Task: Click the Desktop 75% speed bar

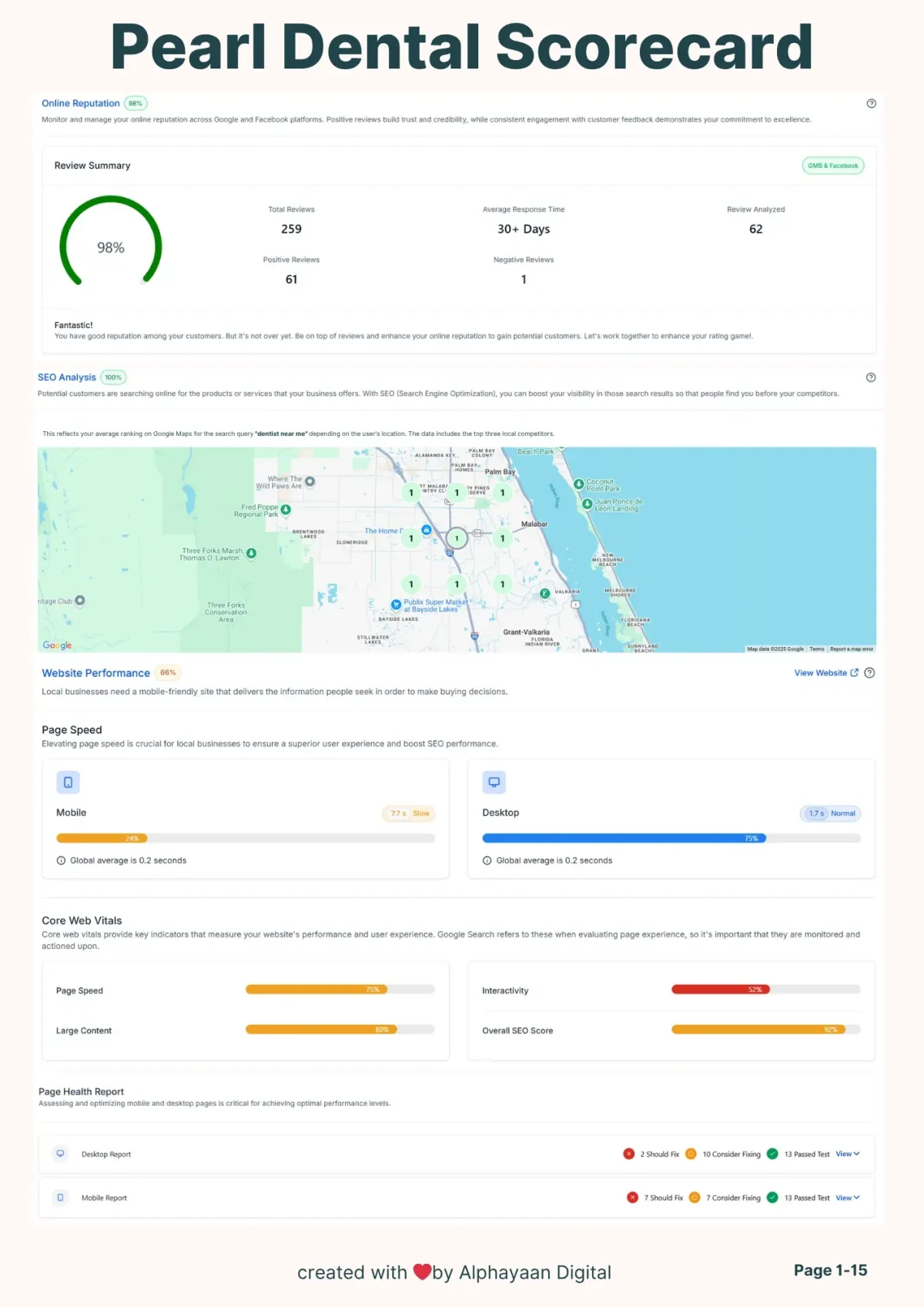Action: click(671, 838)
